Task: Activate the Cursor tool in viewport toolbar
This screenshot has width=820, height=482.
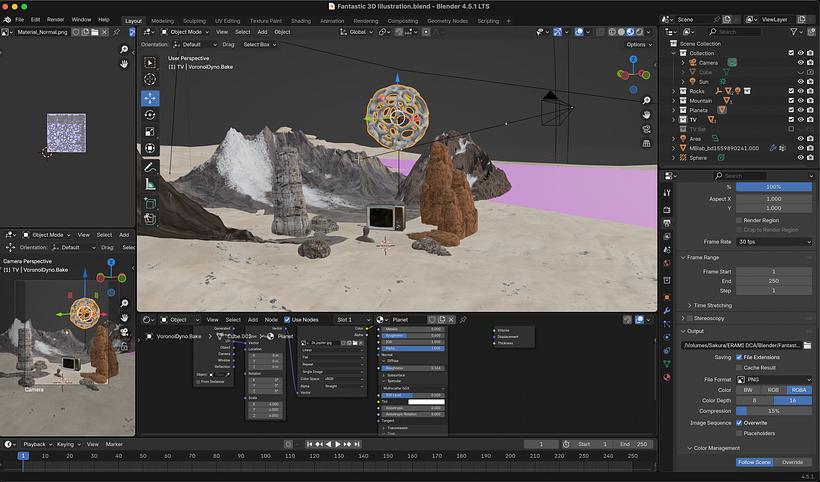Action: click(x=150, y=80)
